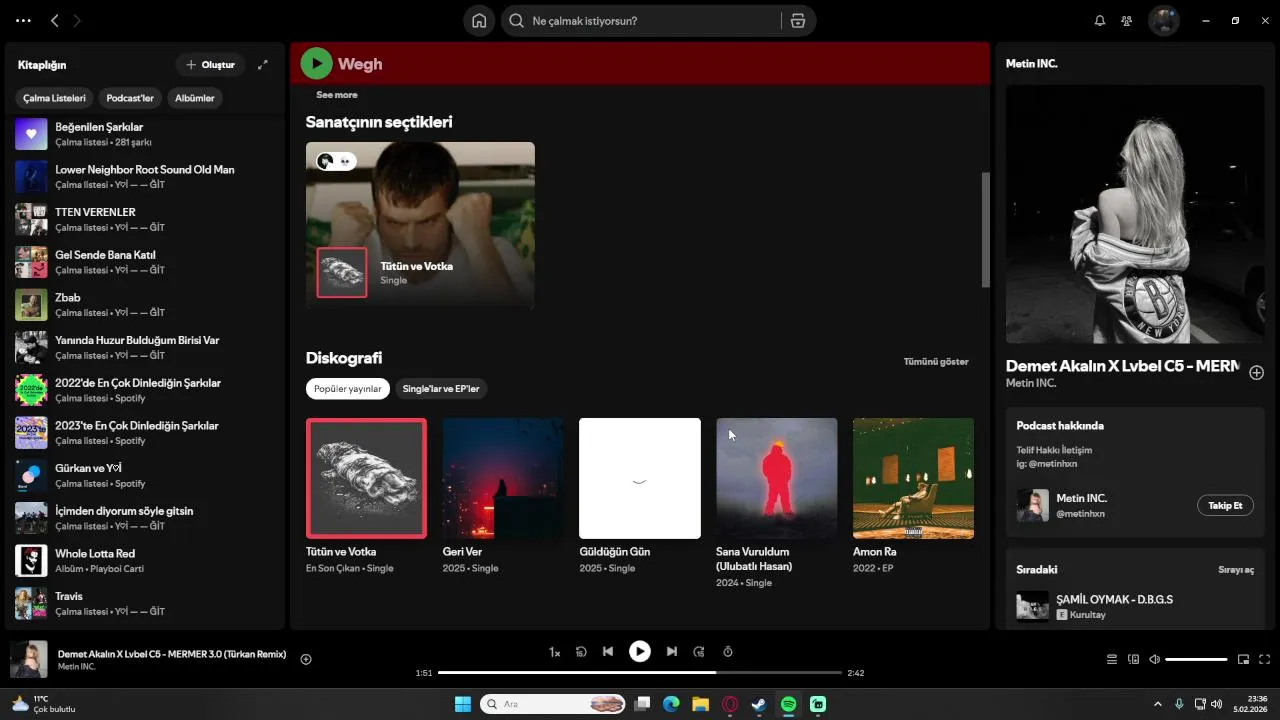Change playback speed 1x
Screen dimensions: 1280x720
pos(554,652)
